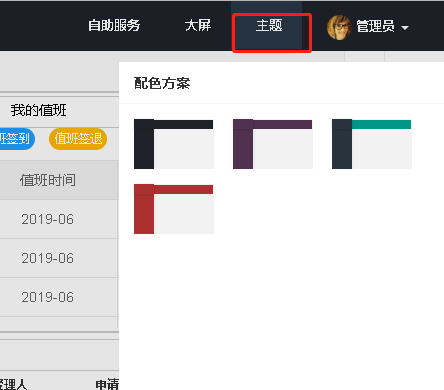Click the 值班时间 column header

click(x=48, y=180)
